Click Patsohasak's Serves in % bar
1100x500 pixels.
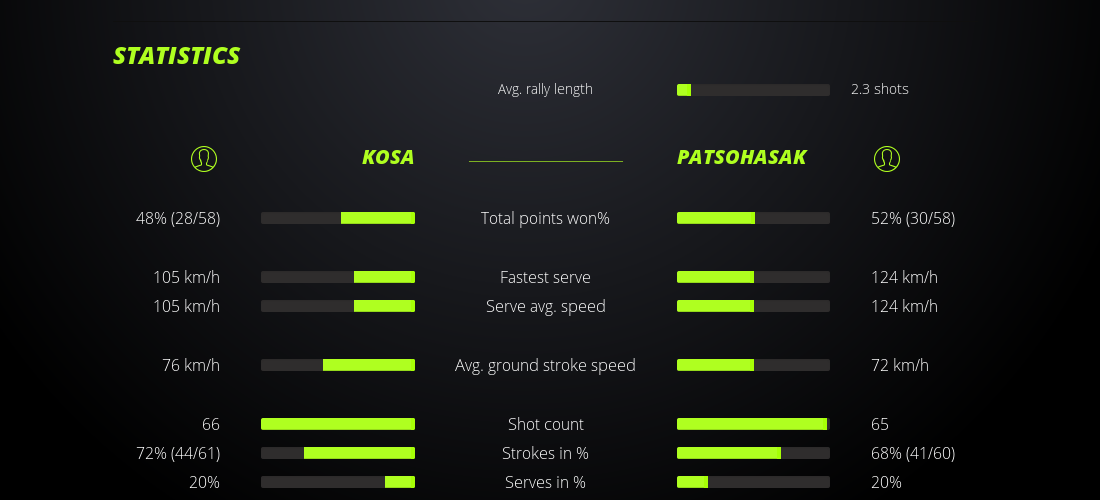pos(753,482)
